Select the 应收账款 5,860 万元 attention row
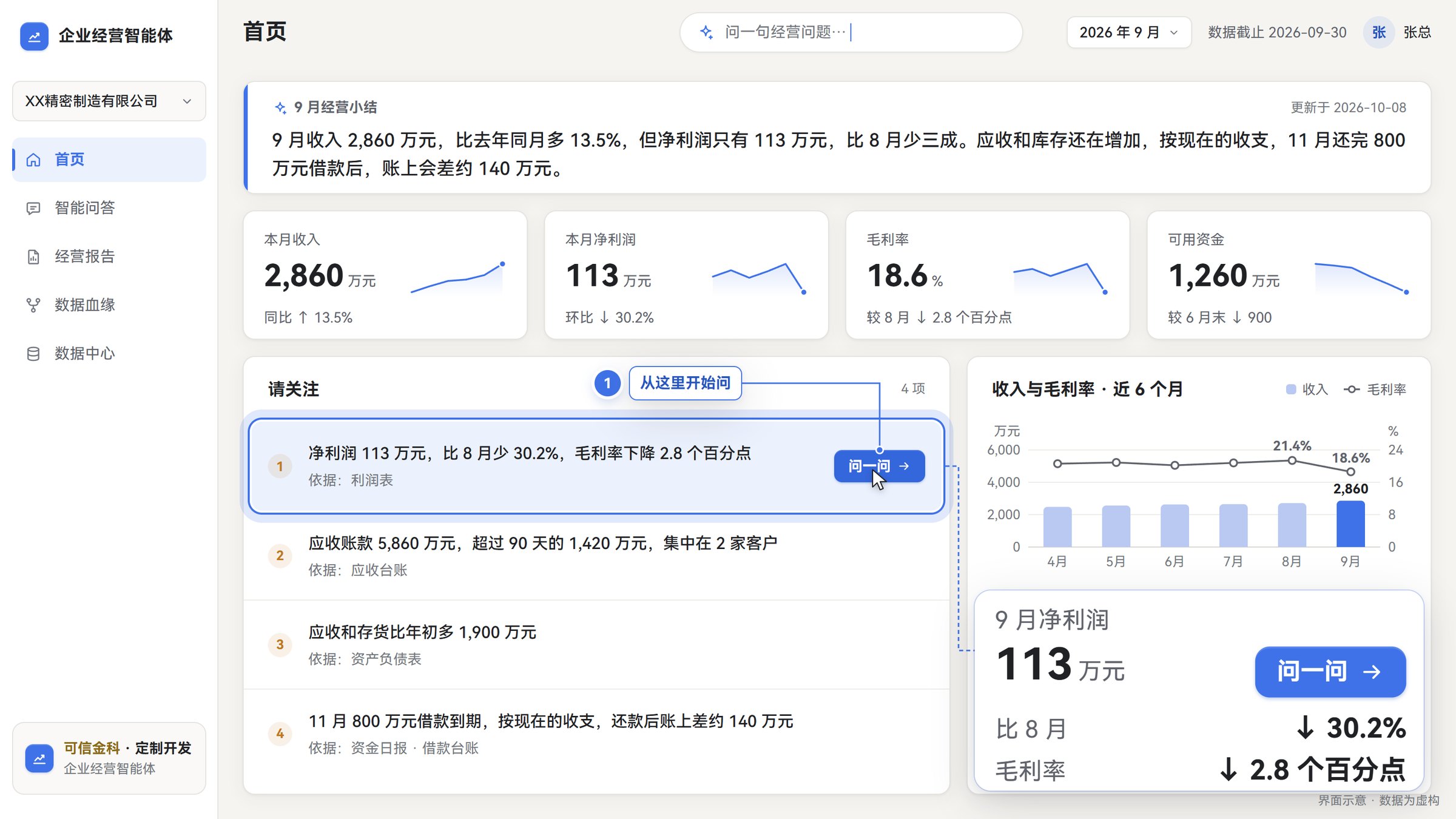Screen dimensions: 1456x819 point(596,556)
